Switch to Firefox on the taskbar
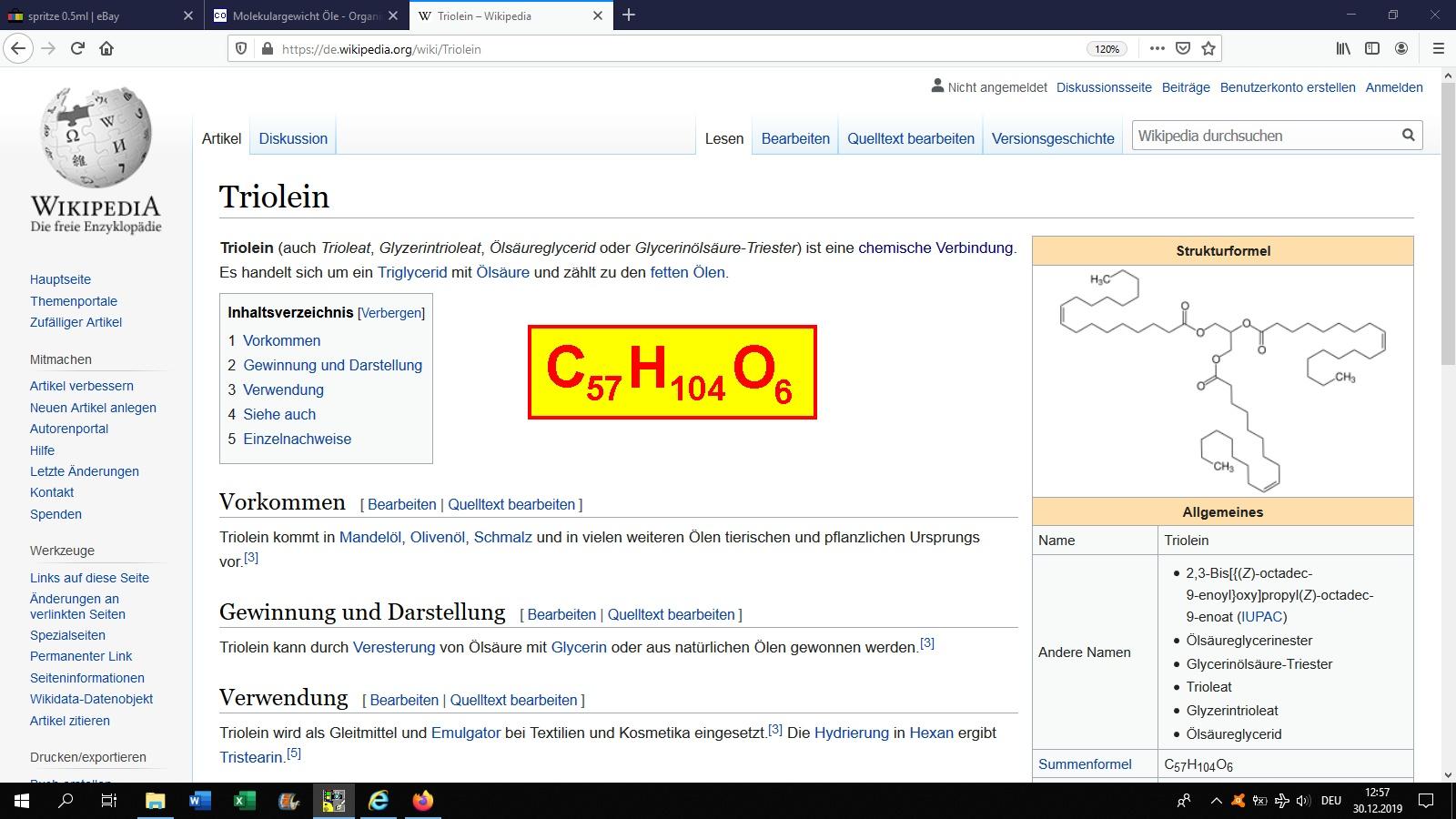The image size is (1456, 819). pyautogui.click(x=422, y=801)
